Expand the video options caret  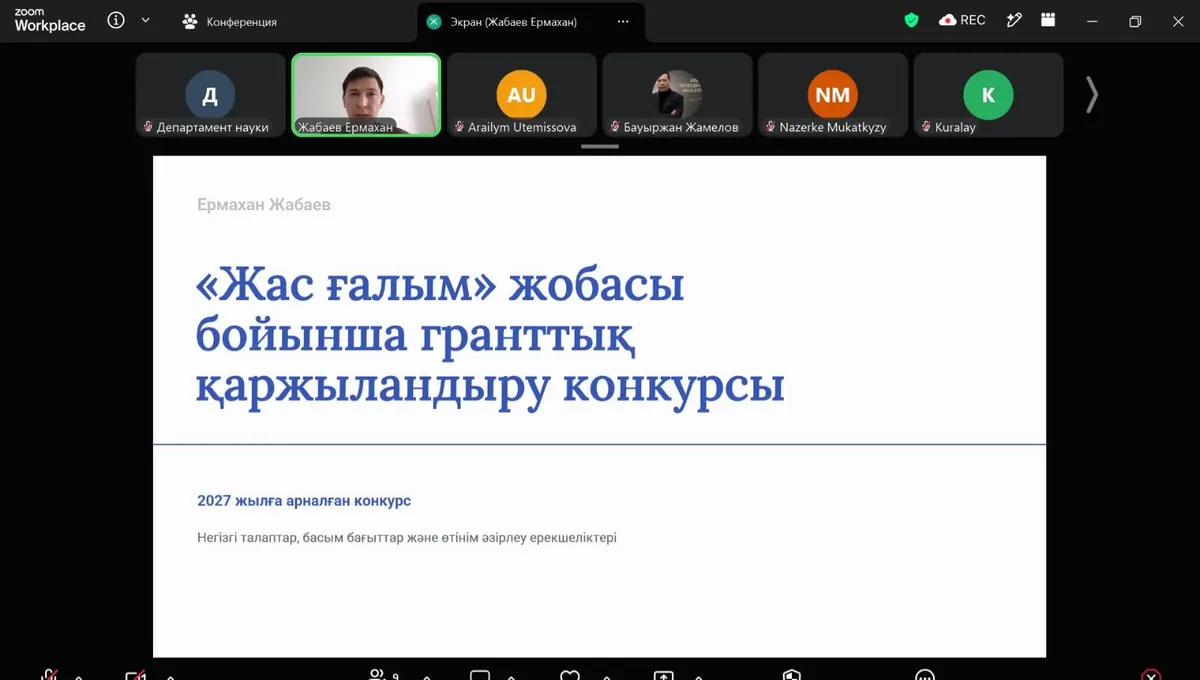(171, 677)
